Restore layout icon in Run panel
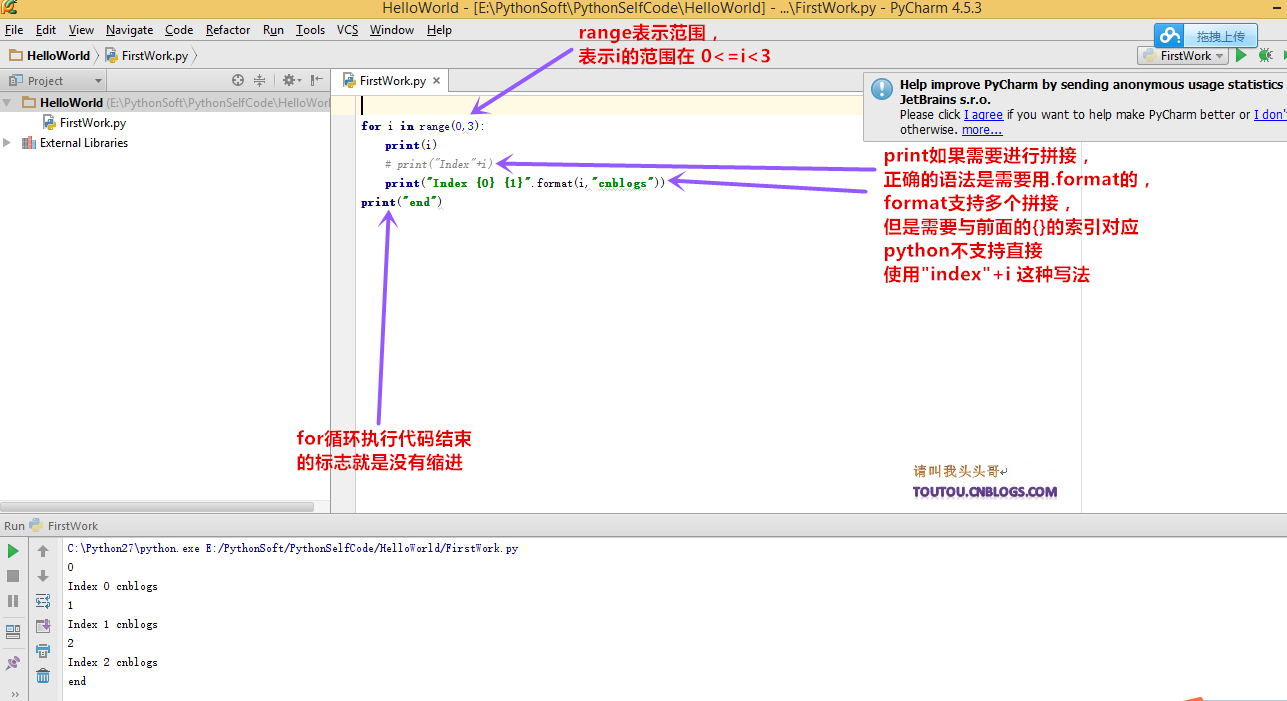Viewport: 1287px width, 701px height. coord(13,632)
